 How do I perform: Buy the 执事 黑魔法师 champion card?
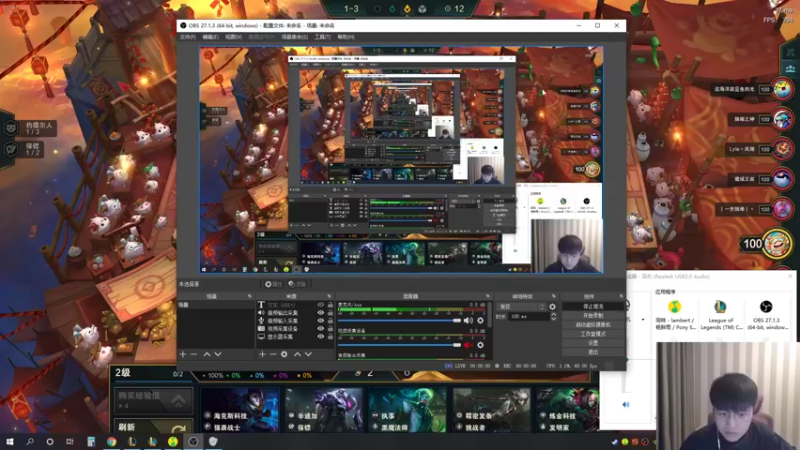(407, 410)
